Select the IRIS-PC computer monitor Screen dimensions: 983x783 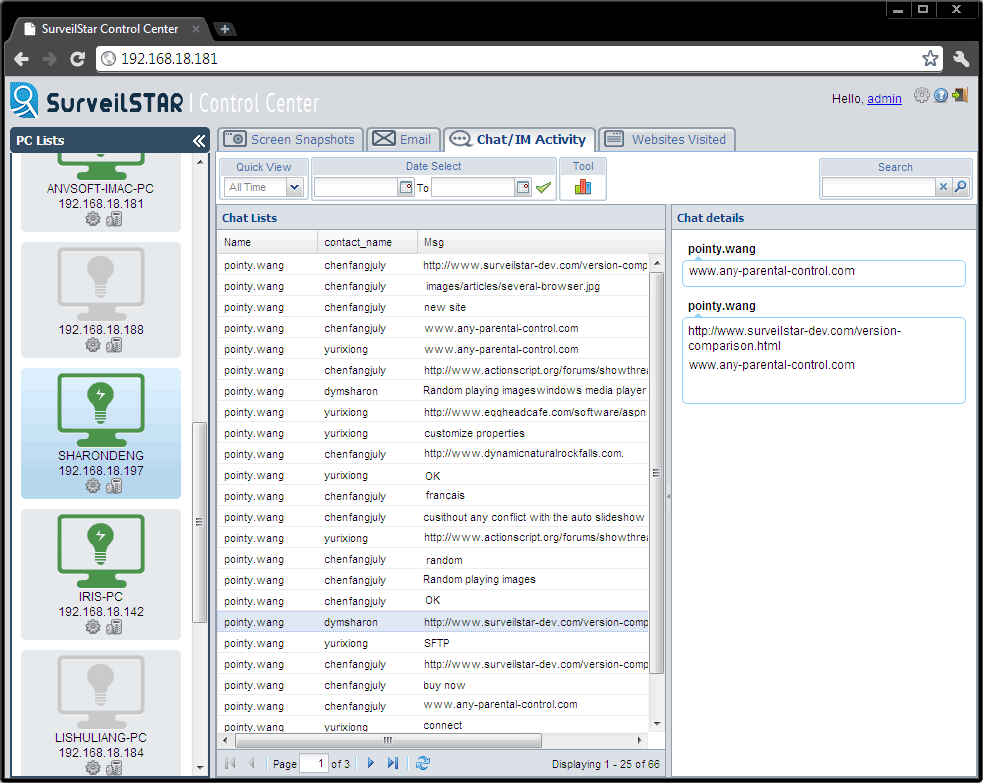101,551
